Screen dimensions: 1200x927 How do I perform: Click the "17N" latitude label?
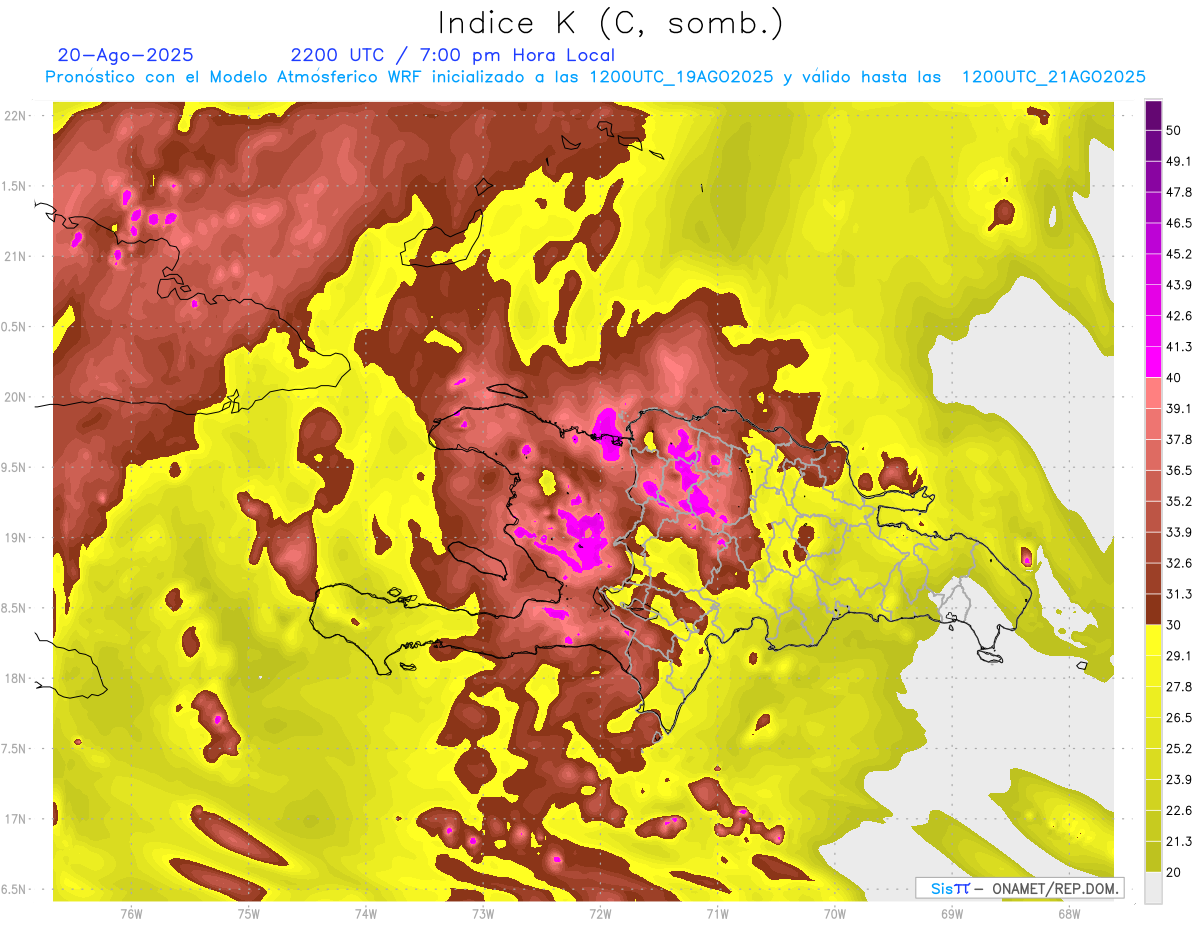pos(15,819)
